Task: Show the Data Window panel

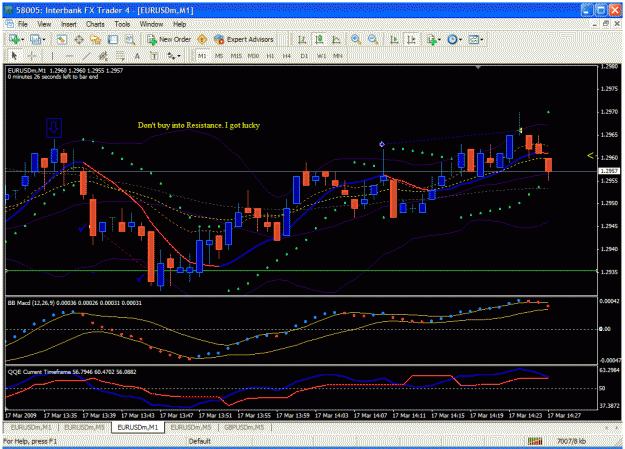Action: tap(79, 39)
